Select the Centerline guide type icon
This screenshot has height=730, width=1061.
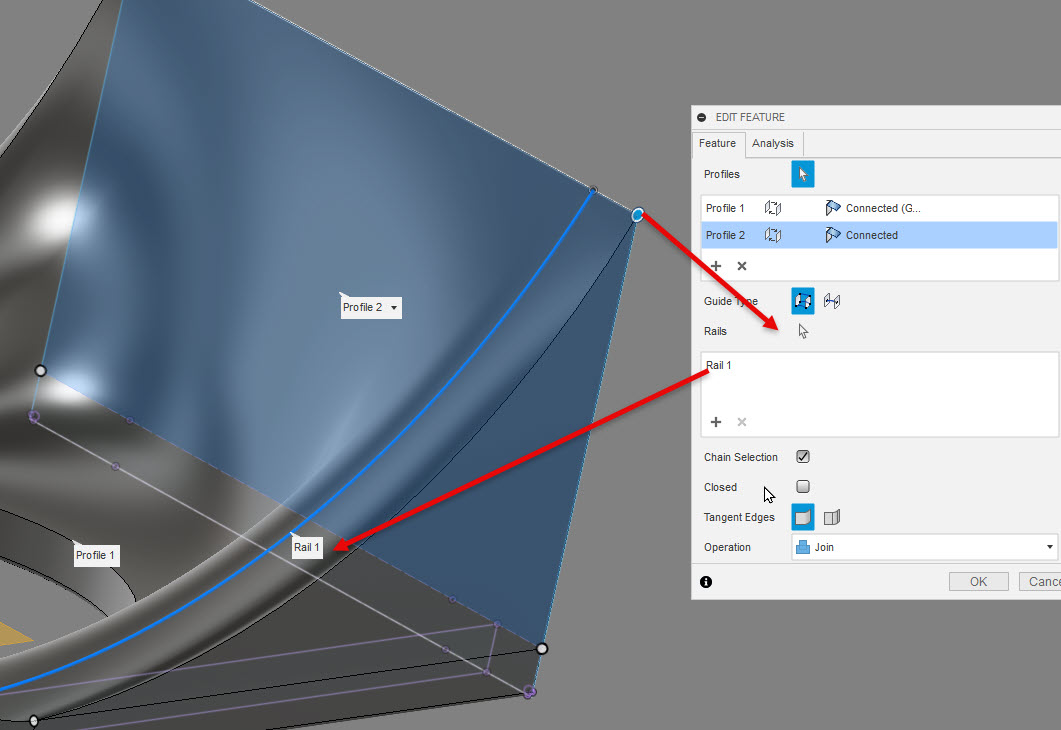tap(831, 300)
